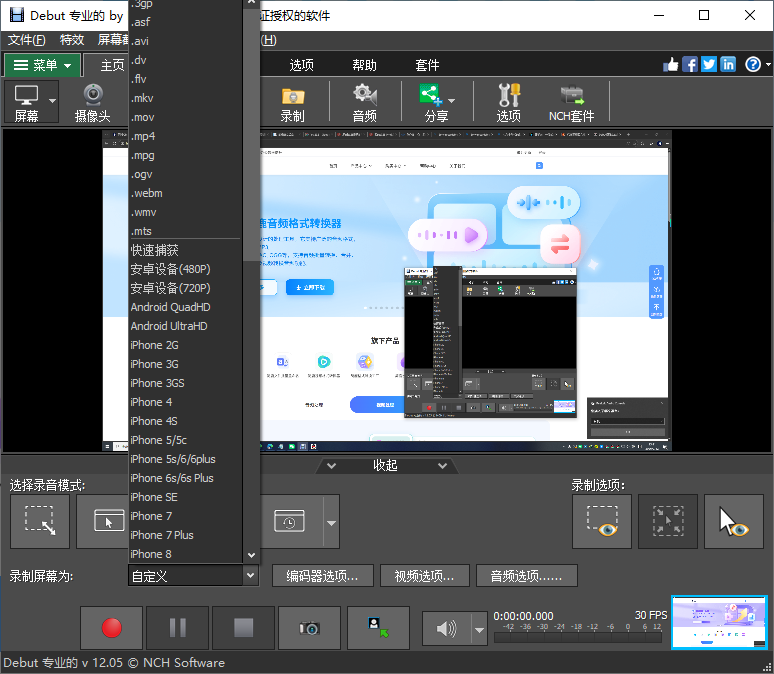Select iPhone 5s/6/6plus preset
This screenshot has width=774, height=674.
(186, 459)
